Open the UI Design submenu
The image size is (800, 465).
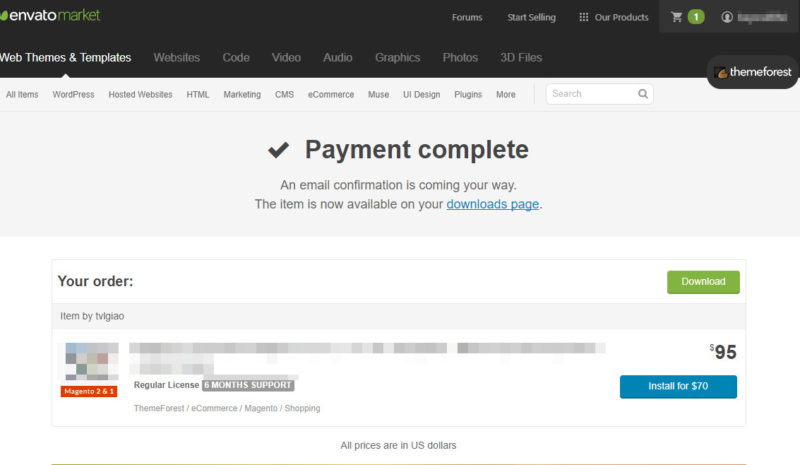click(421, 94)
